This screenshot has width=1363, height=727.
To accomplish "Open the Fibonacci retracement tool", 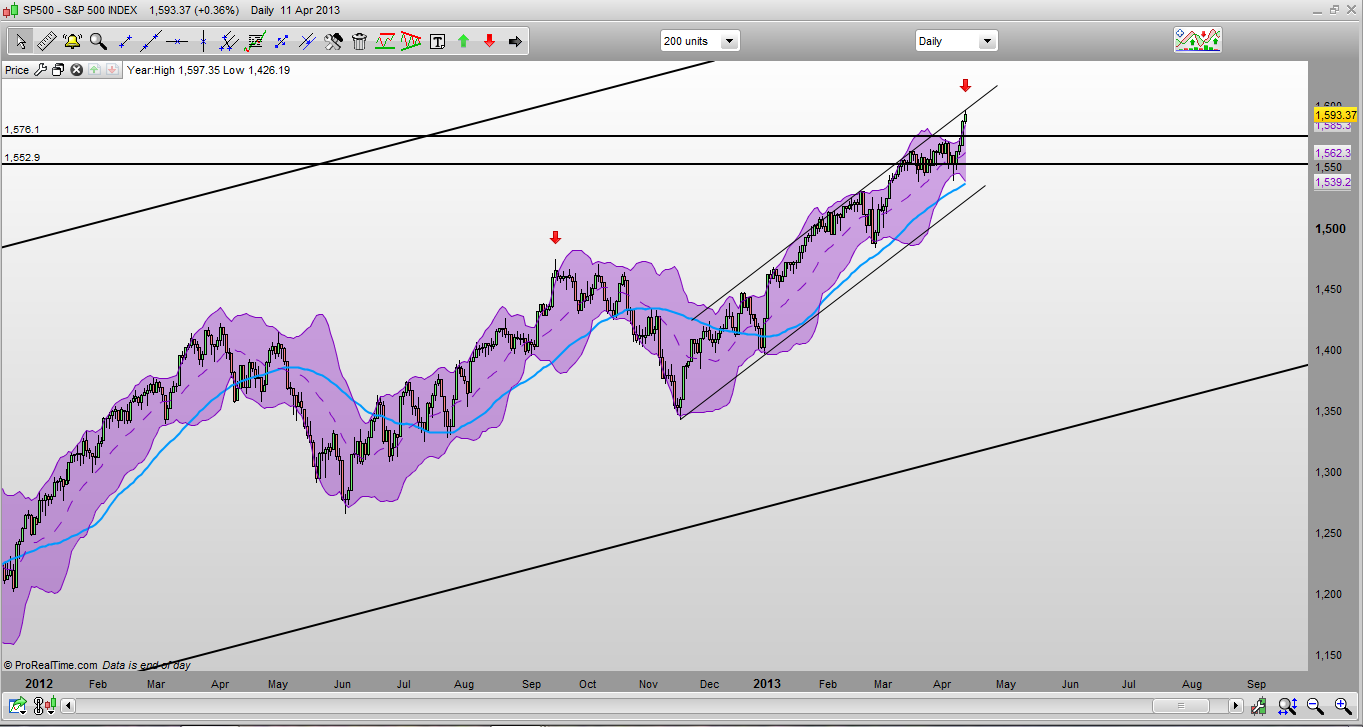I will pyautogui.click(x=255, y=41).
